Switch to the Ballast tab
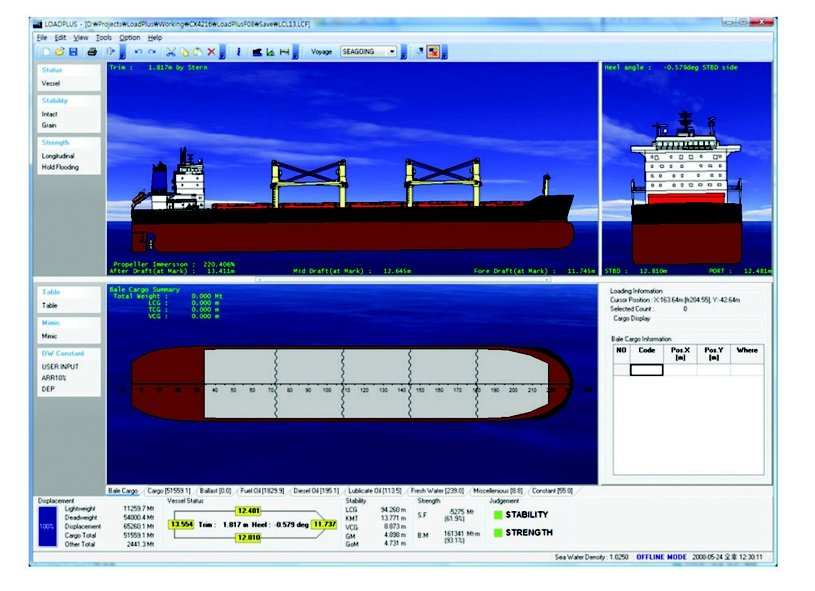815x591 pixels. (213, 491)
